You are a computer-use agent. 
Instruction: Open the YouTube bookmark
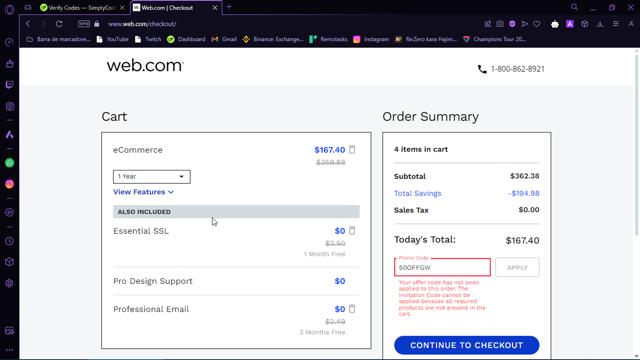(x=112, y=39)
